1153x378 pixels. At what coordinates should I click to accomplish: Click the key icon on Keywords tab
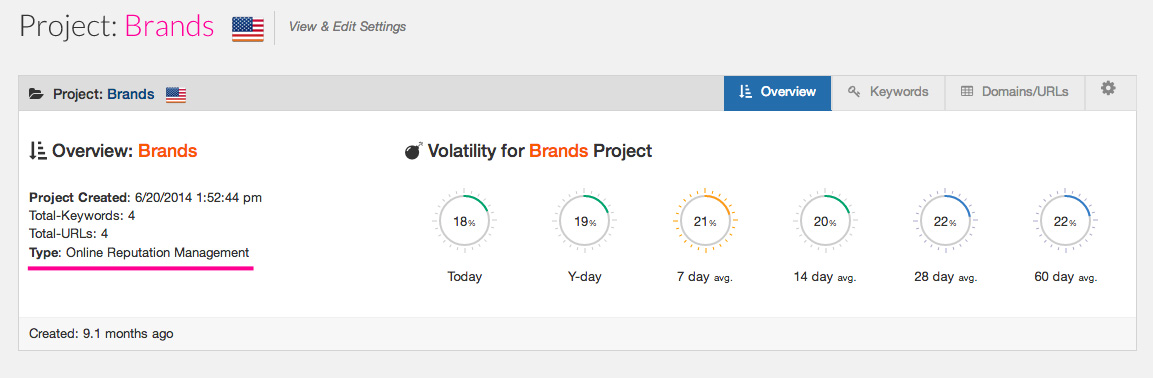pos(854,92)
